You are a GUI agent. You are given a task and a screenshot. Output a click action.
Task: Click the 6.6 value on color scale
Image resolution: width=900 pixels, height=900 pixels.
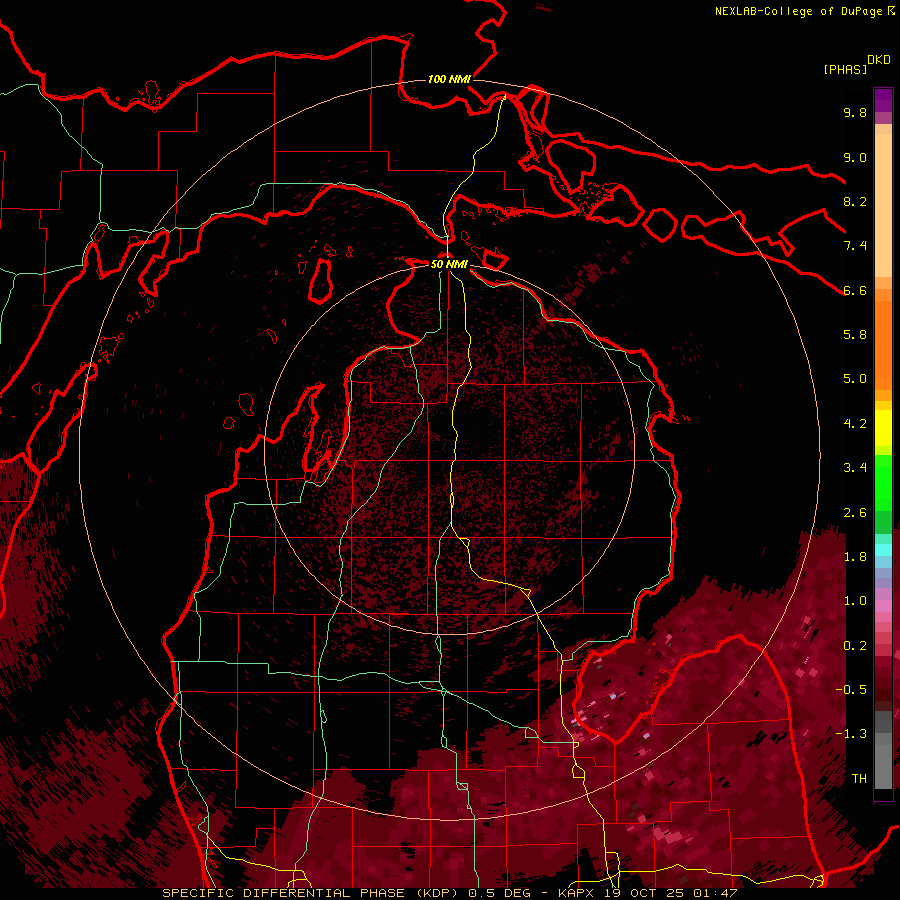tap(855, 290)
